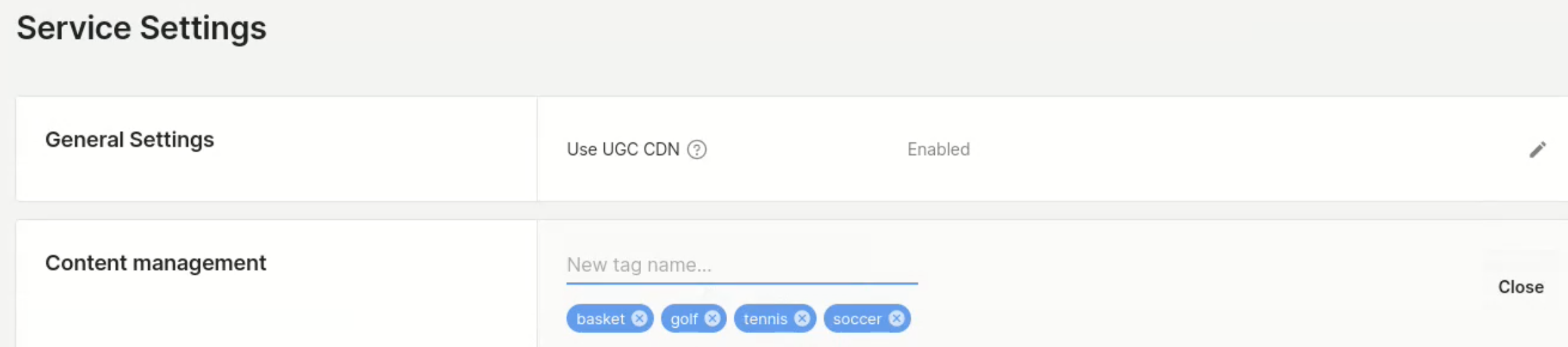Delete the soccer tag with its X icon
The image size is (1568, 347).
[896, 319]
